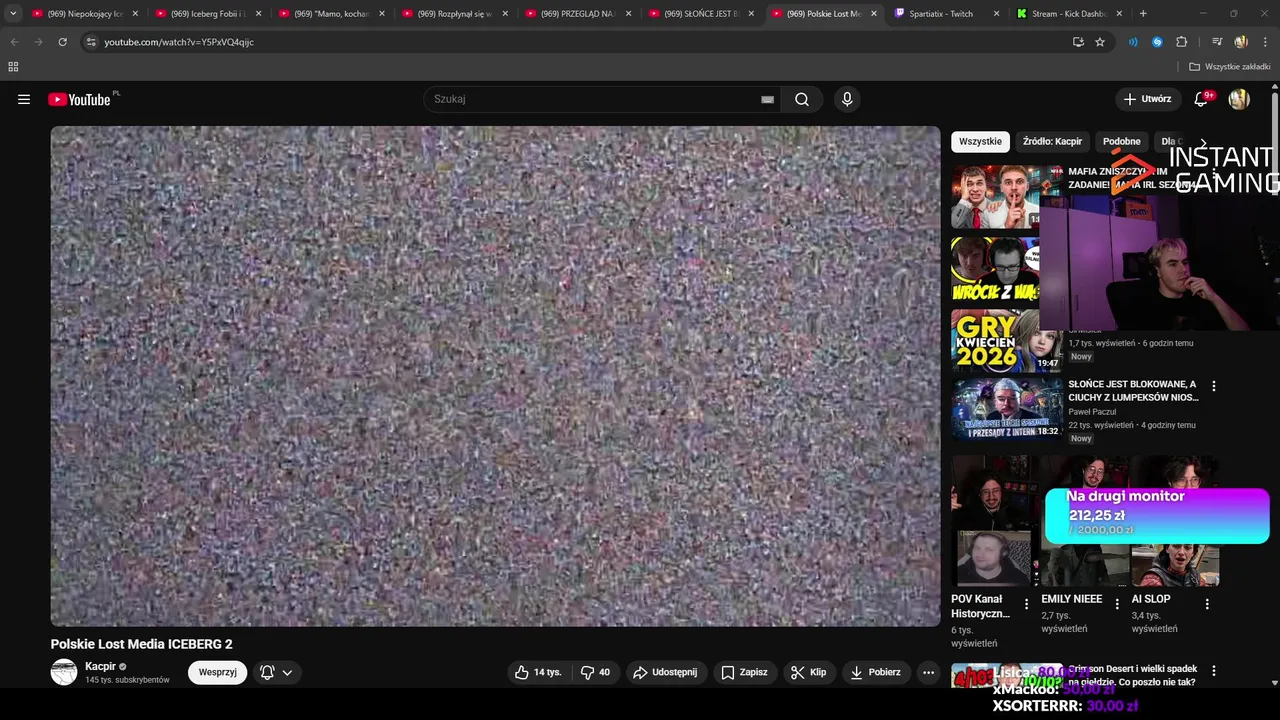The height and width of the screenshot is (720, 1280).
Task: Select the Podobne filter chip
Action: pyautogui.click(x=1121, y=141)
